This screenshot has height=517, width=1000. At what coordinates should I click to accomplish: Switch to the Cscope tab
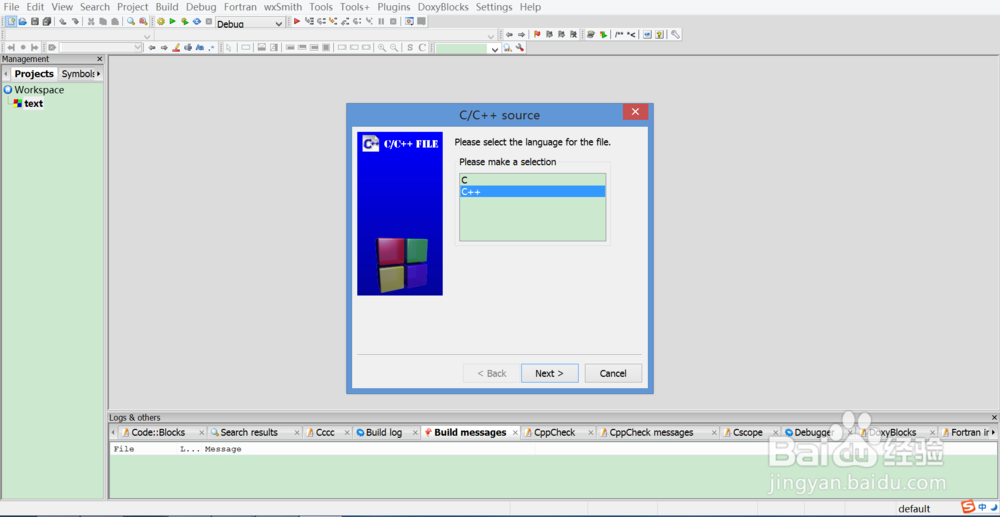click(747, 432)
